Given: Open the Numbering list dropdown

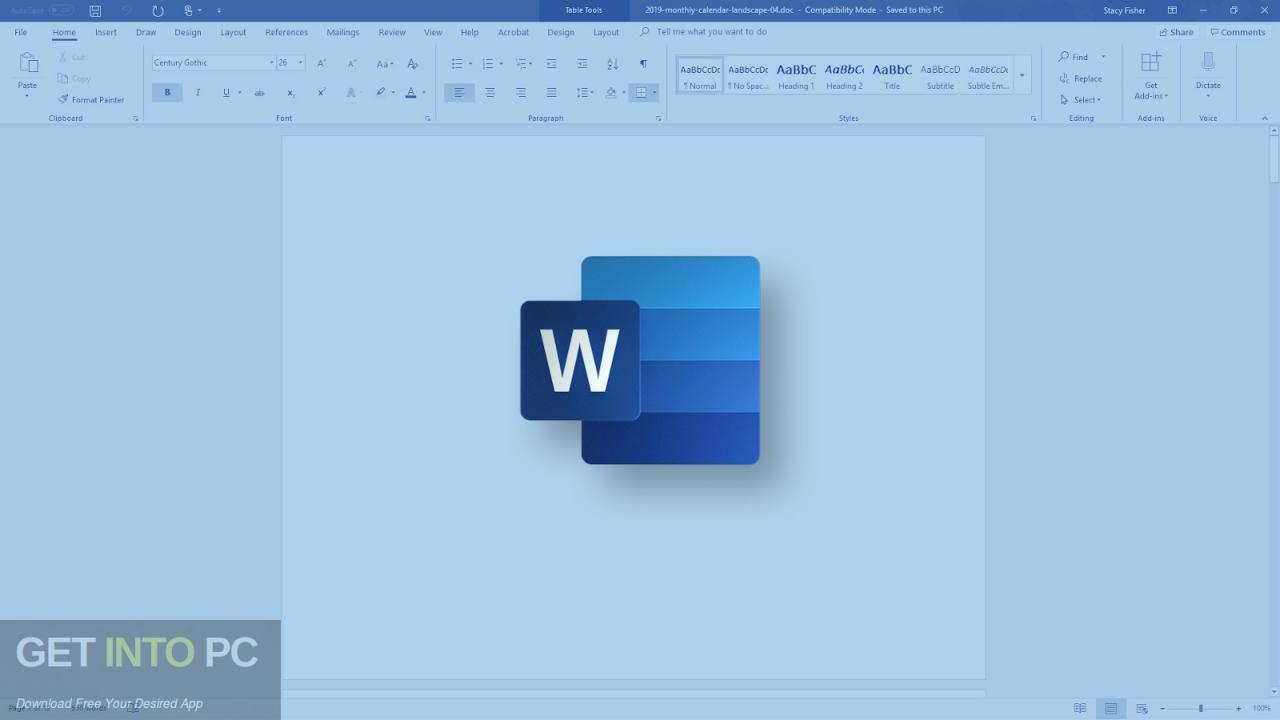Looking at the screenshot, I should pos(501,63).
